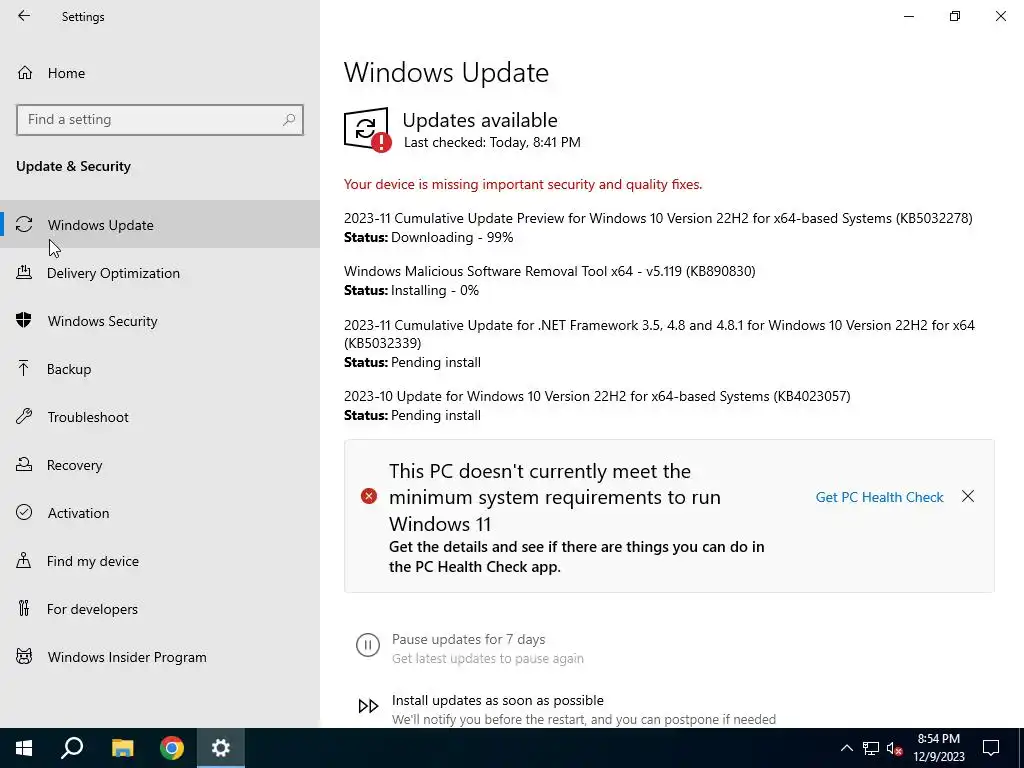The width and height of the screenshot is (1024, 768).
Task: Click the network icon in system tray
Action: click(871, 748)
